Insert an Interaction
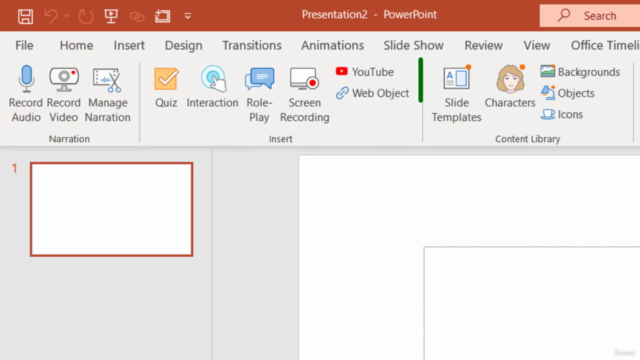Image resolution: width=640 pixels, height=360 pixels. 212,87
